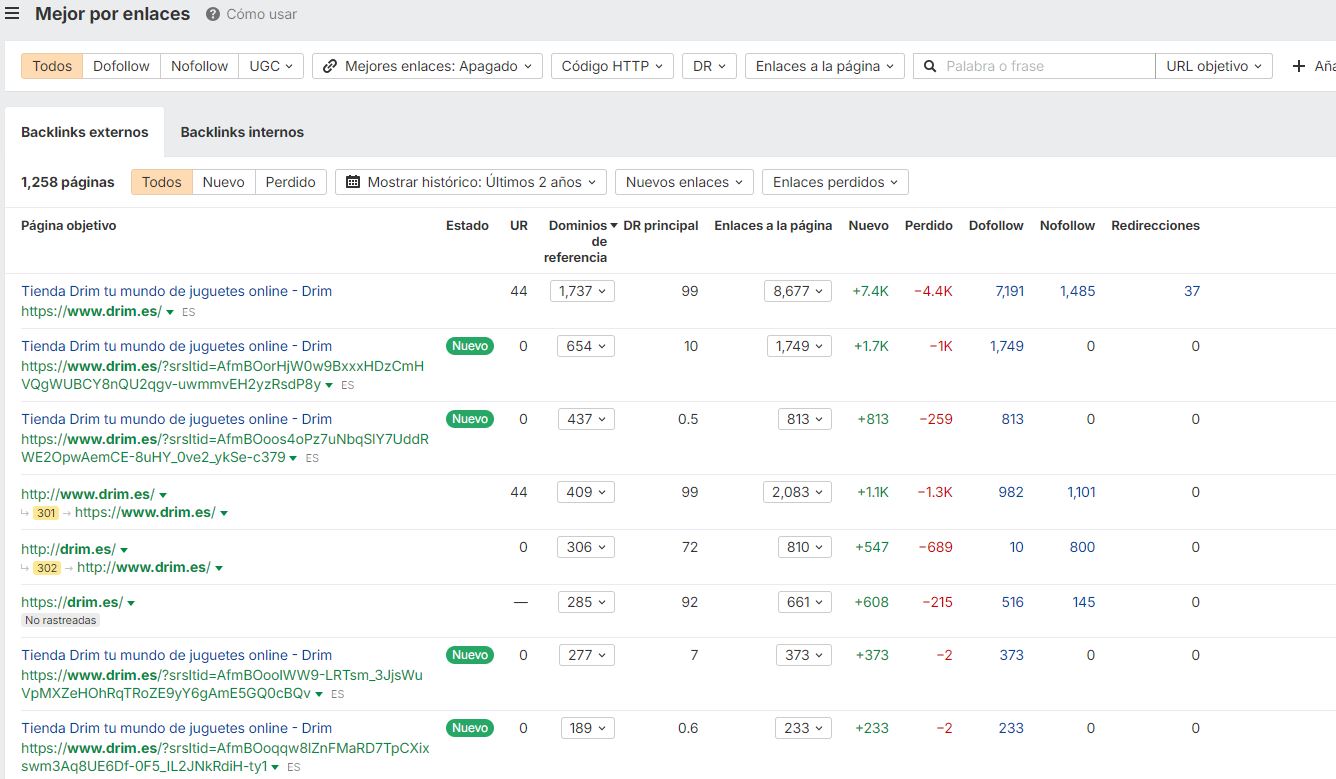The image size is (1336, 779).
Task: Enable the Dofollow filter
Action: [121, 65]
